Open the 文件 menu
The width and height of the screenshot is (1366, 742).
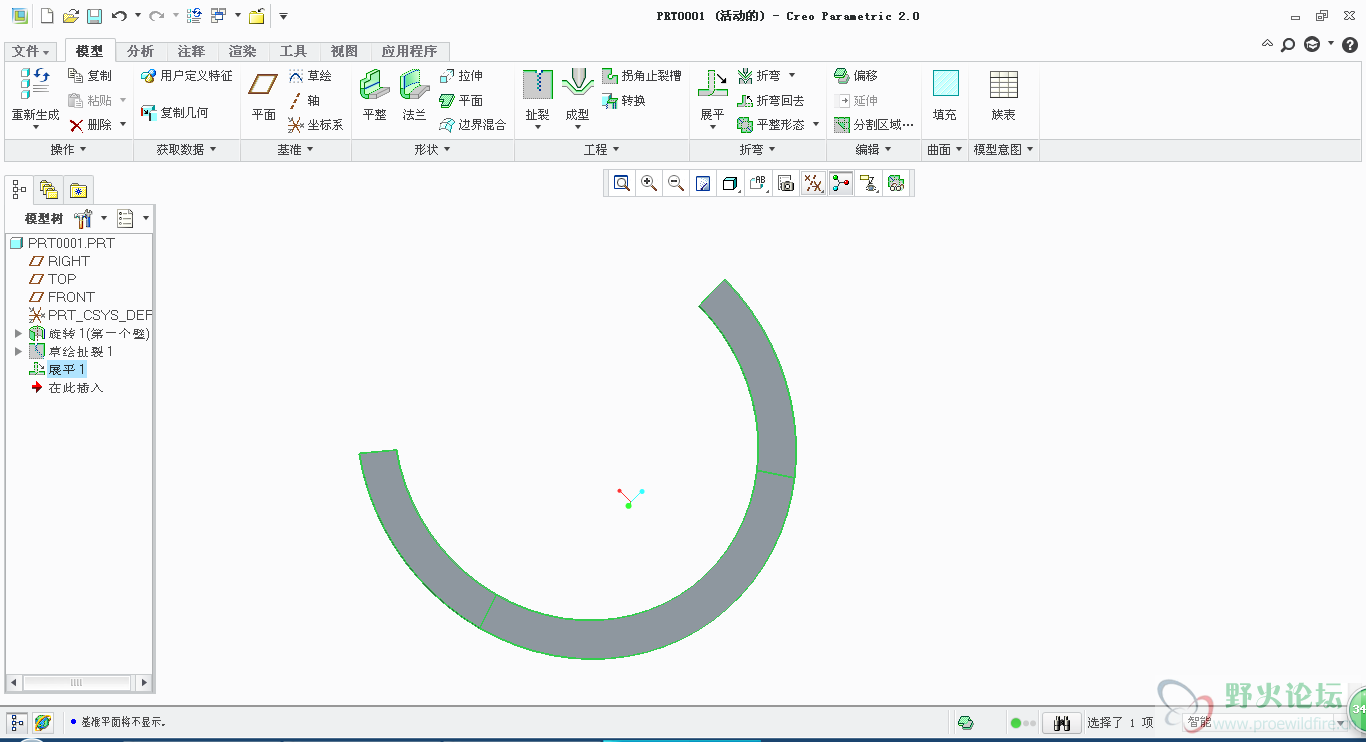(30, 51)
